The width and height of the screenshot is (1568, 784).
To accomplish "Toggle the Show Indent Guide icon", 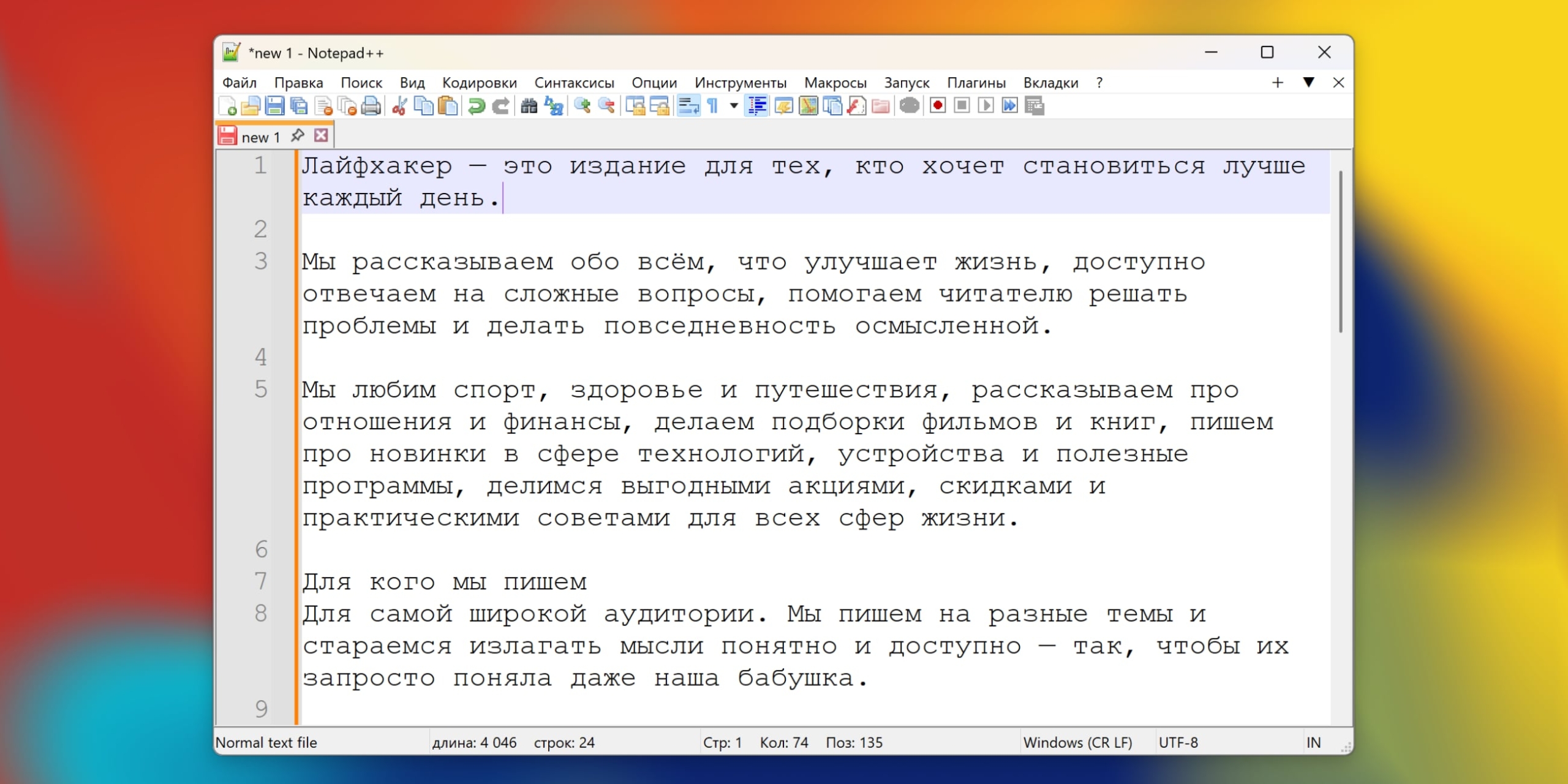I will 757,105.
